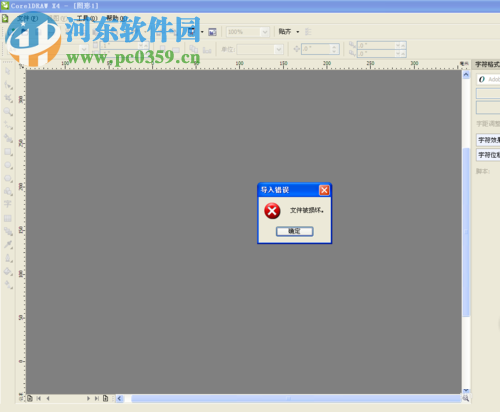
Task: Click 确定 in the import error dialog
Action: click(294, 231)
